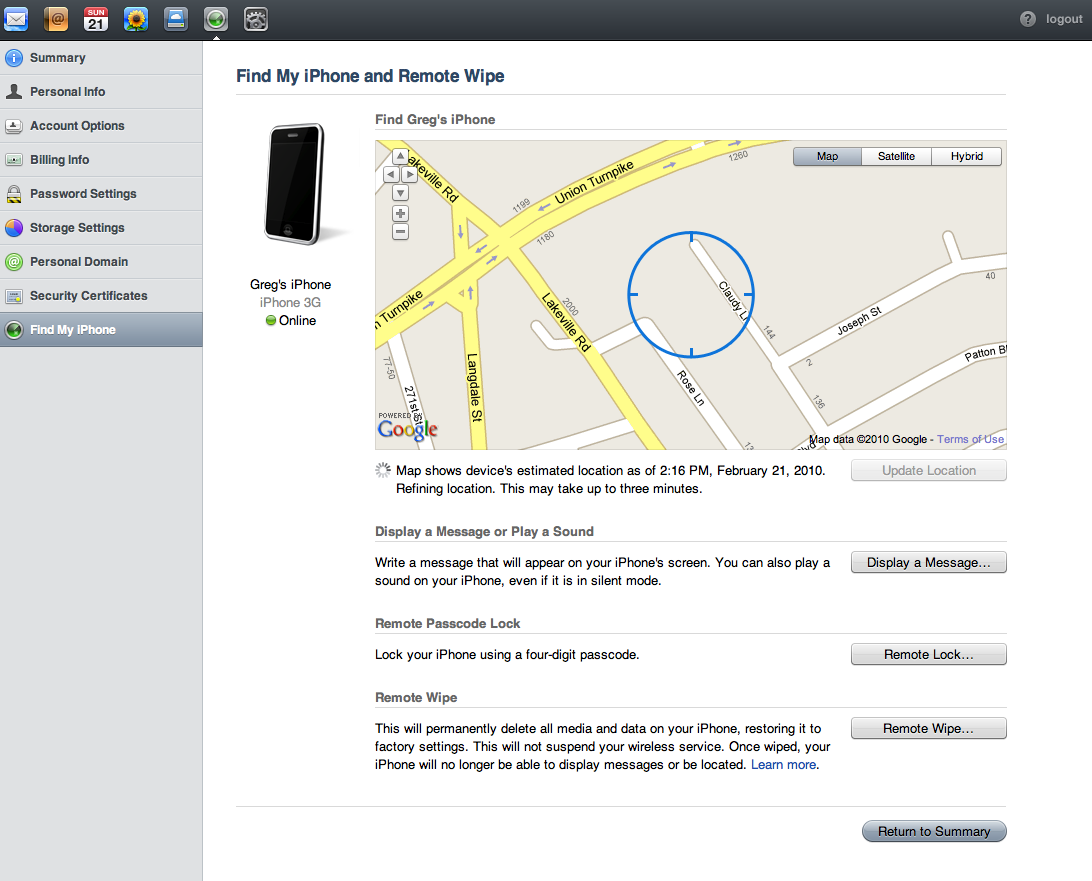This screenshot has height=881, width=1092.
Task: Click the Remote Passcode Lock heading
Action: 448,623
